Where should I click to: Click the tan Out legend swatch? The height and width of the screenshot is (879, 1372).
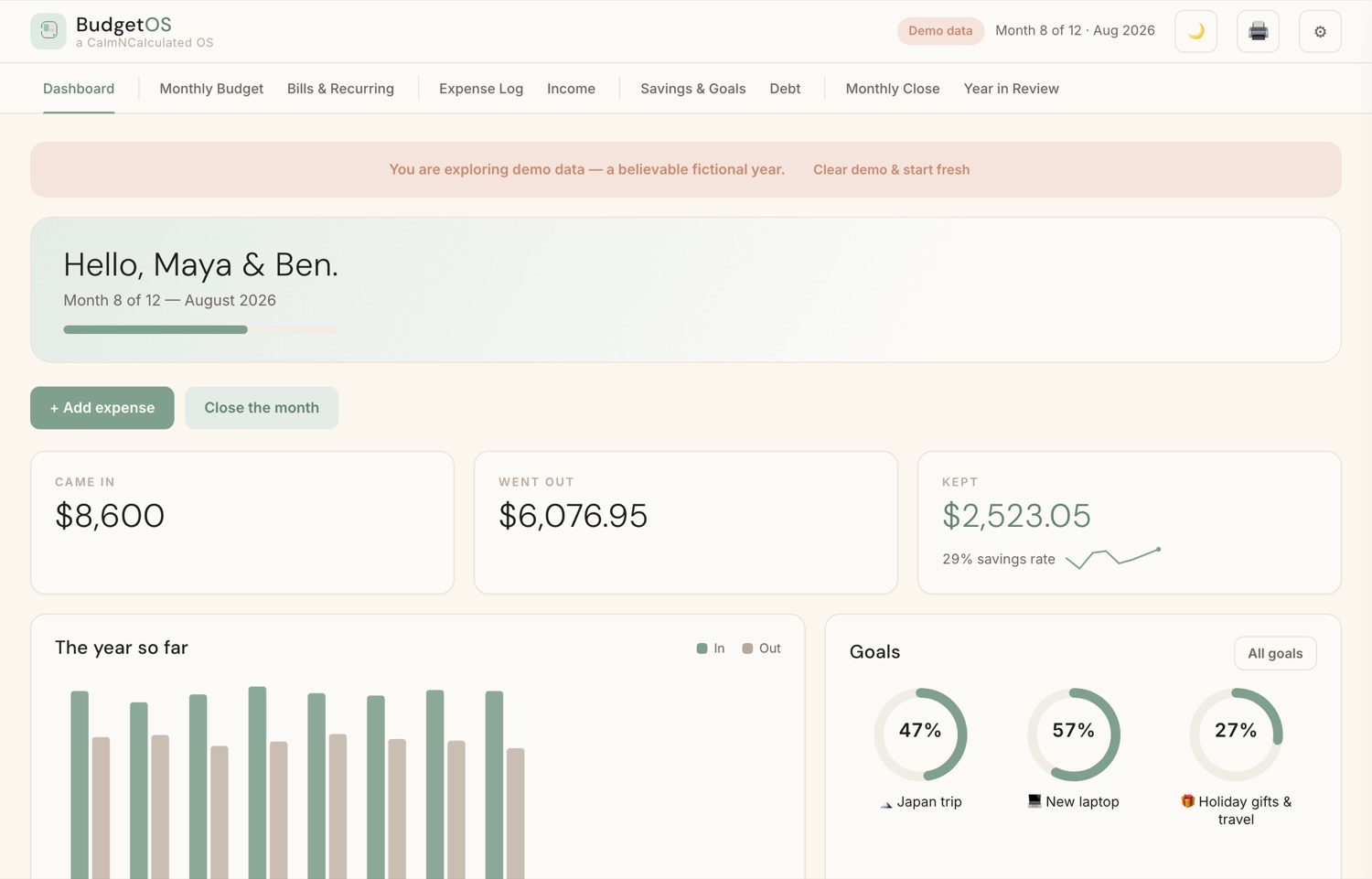(747, 649)
